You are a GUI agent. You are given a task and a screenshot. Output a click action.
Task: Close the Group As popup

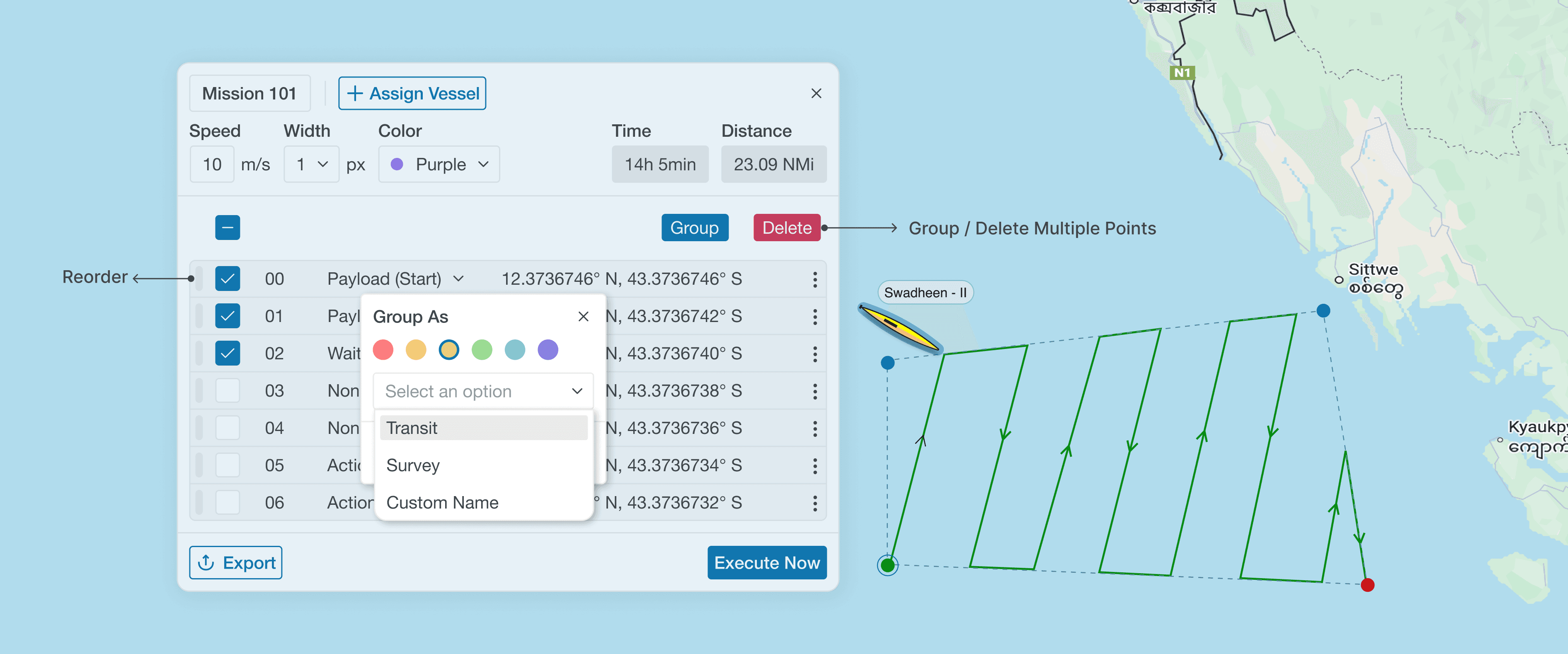click(582, 316)
